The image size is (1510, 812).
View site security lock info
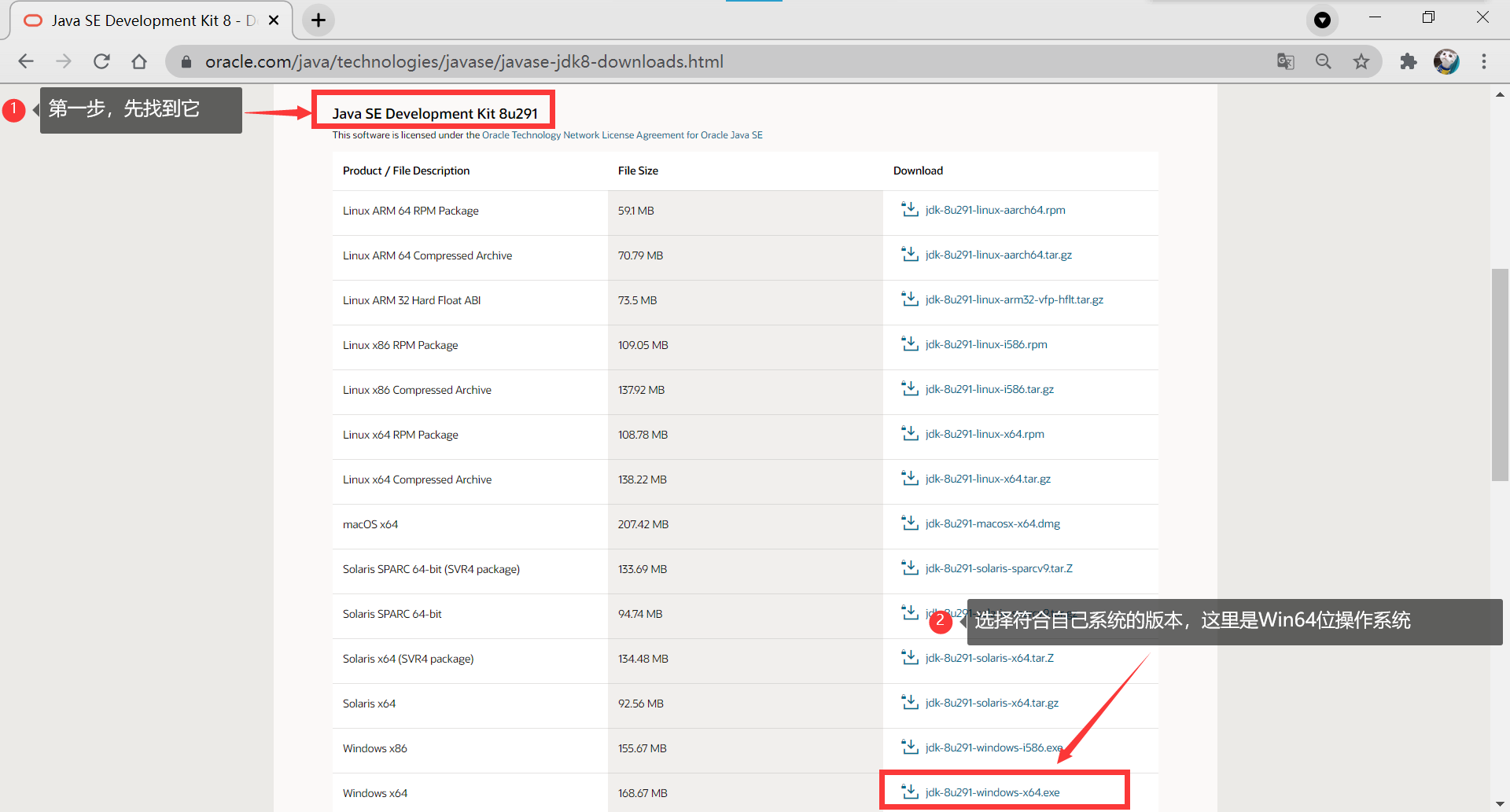click(186, 61)
